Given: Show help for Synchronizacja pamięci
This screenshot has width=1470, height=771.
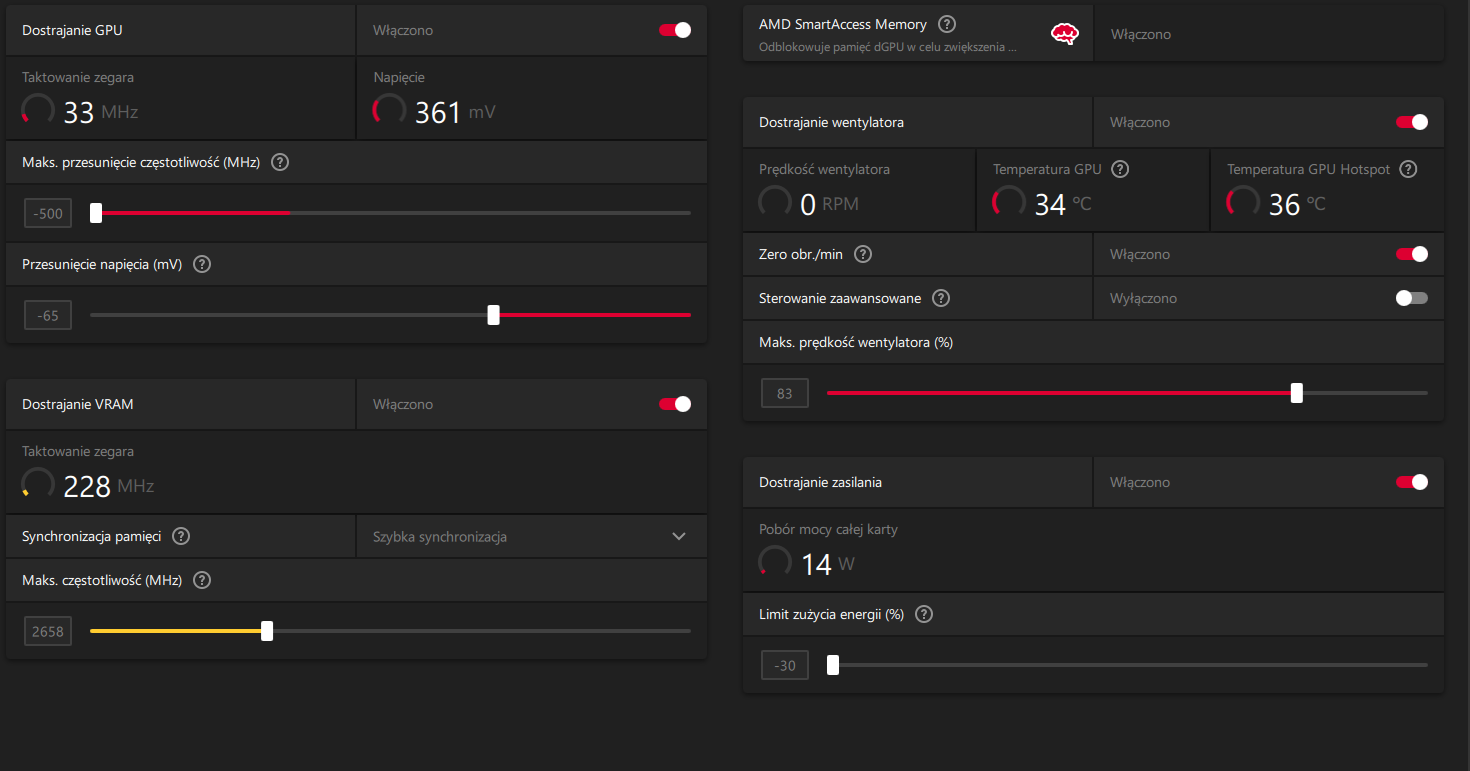Looking at the screenshot, I should (x=181, y=536).
